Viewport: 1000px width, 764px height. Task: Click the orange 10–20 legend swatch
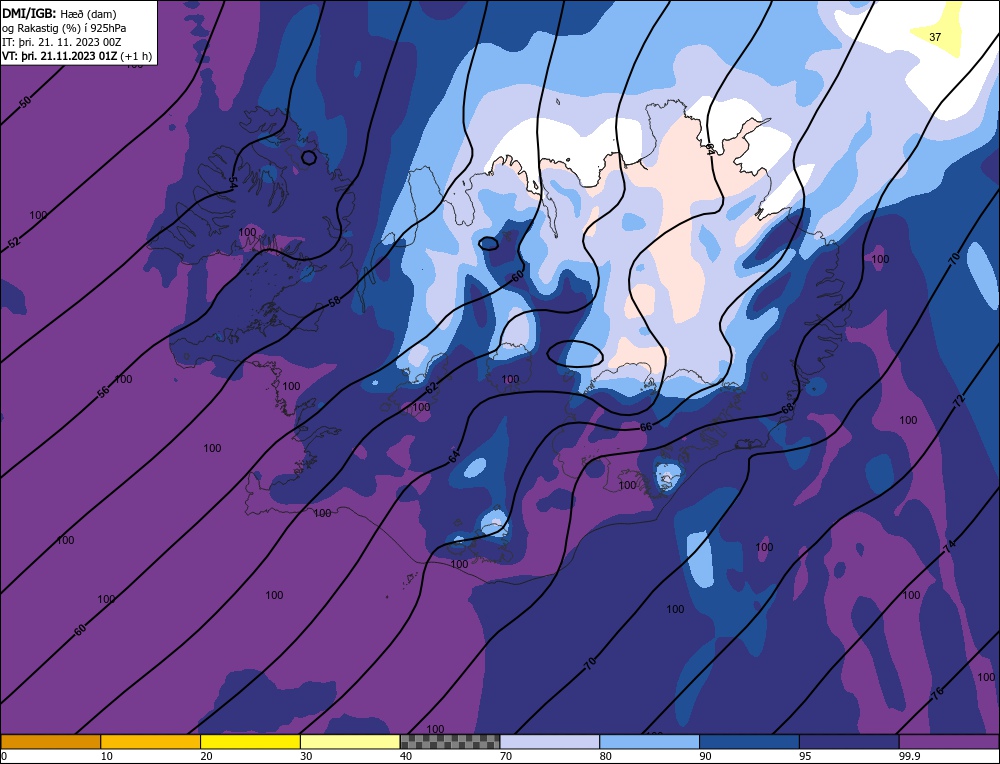(x=151, y=741)
